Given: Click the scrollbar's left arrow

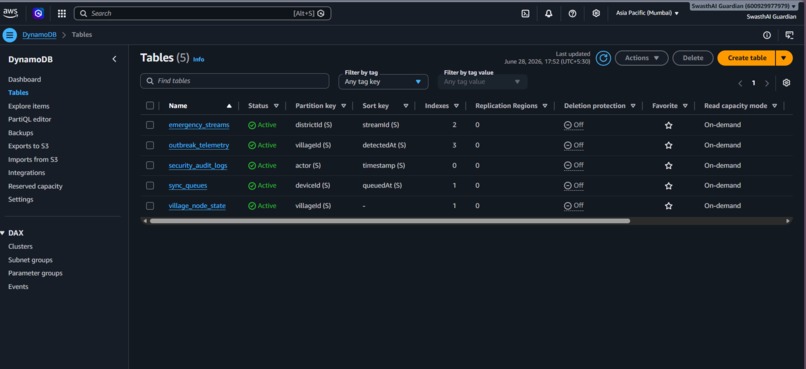Looking at the screenshot, I should (x=145, y=221).
